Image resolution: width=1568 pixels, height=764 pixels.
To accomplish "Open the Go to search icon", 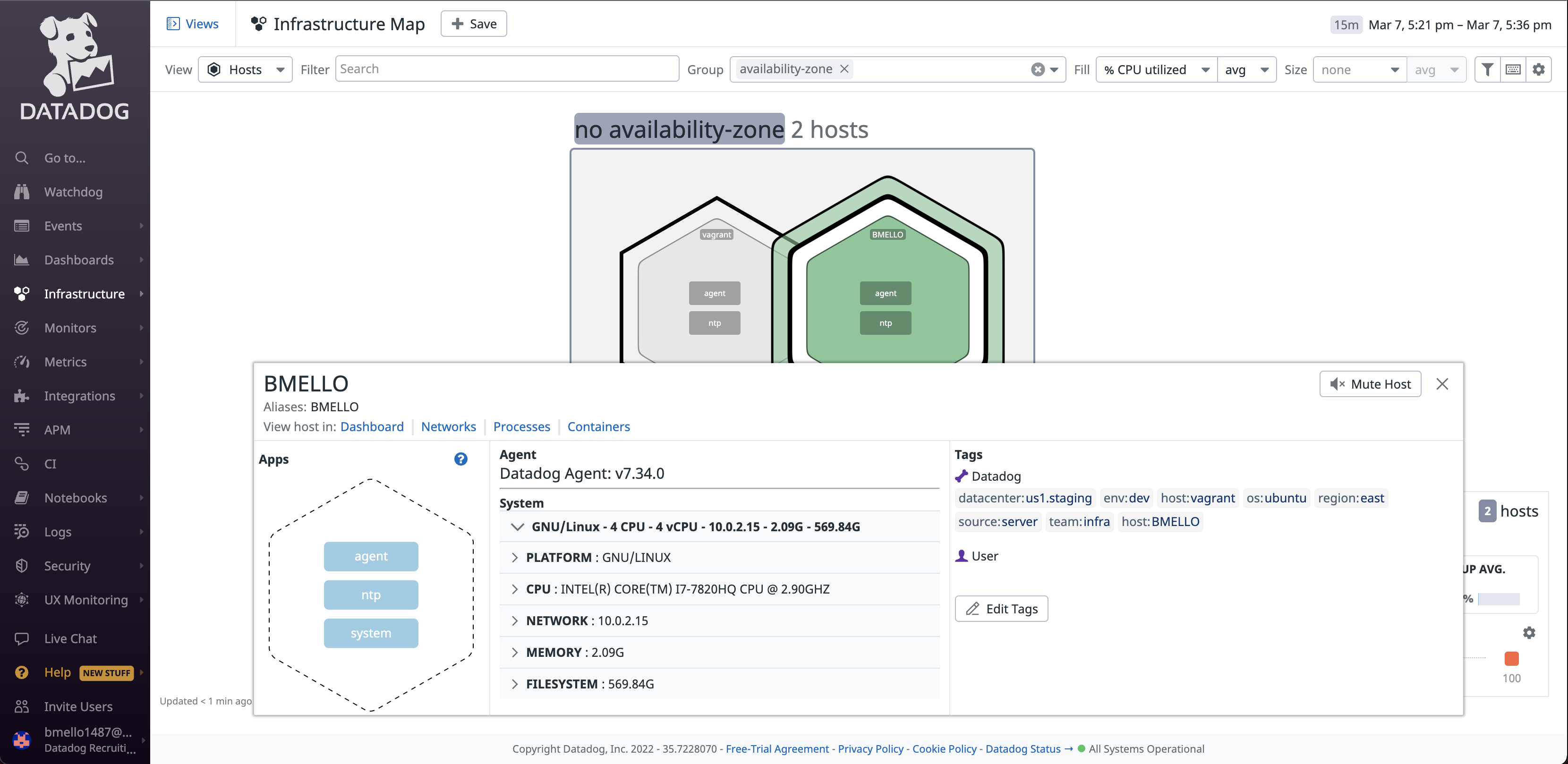I will (22, 158).
